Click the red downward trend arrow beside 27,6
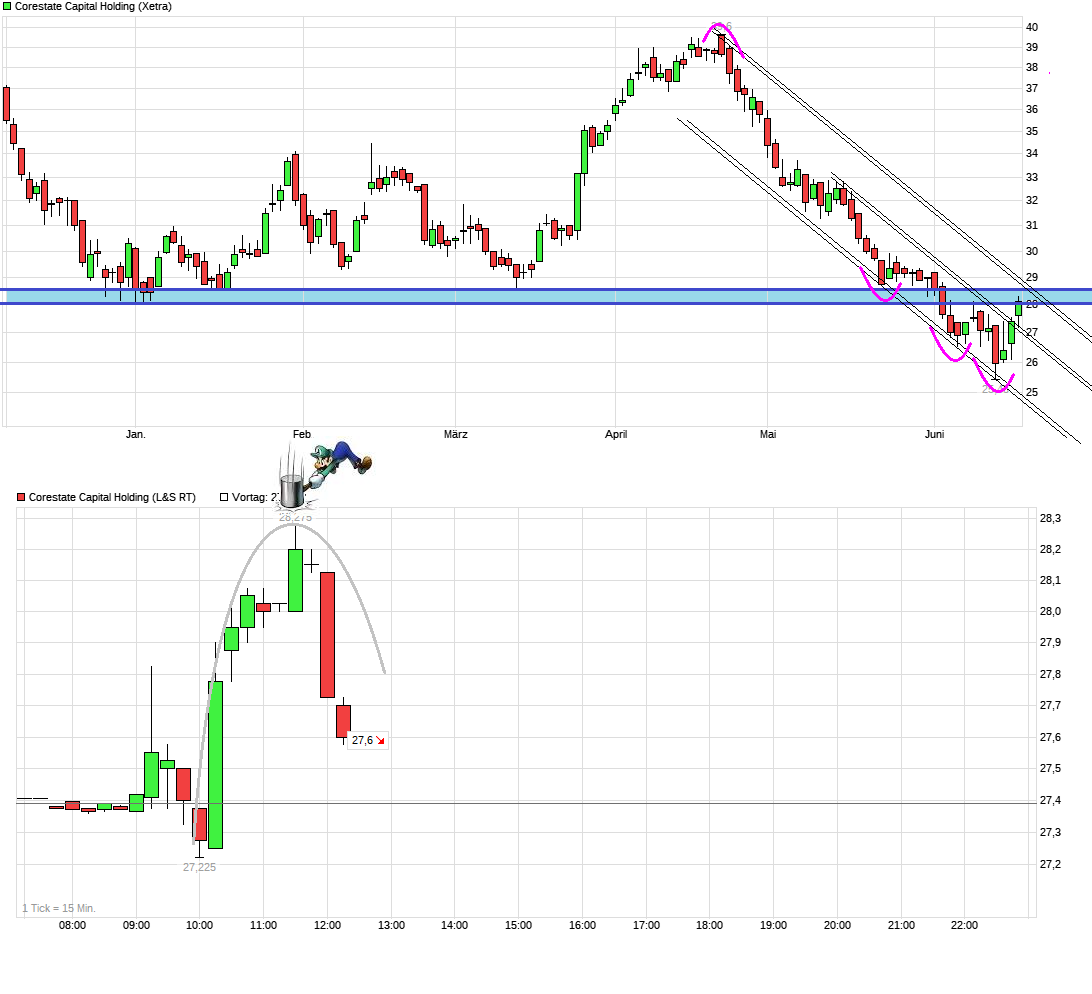 378,740
